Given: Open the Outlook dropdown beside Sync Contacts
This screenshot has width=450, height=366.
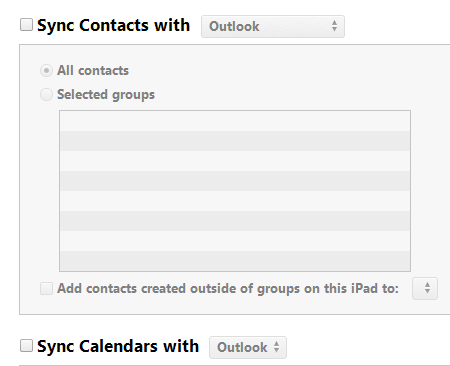Looking at the screenshot, I should pyautogui.click(x=273, y=26).
